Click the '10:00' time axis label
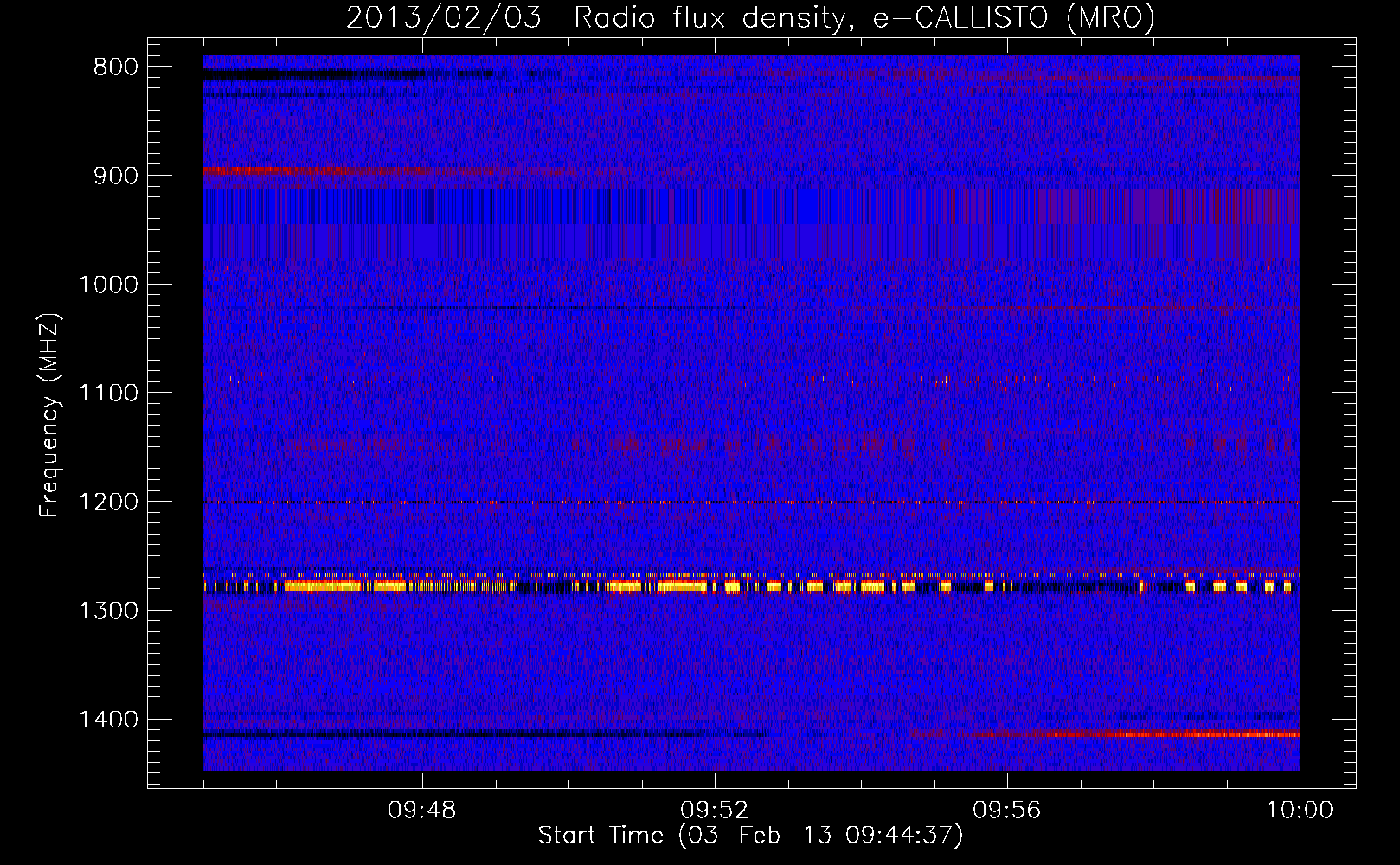Screen dimensions: 1400x865 click(1300, 811)
